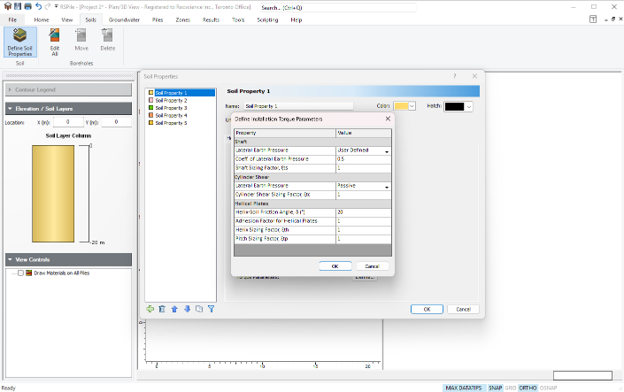Image resolution: width=624 pixels, height=392 pixels.
Task: Click the Print icon in title bar
Action: [28, 6]
